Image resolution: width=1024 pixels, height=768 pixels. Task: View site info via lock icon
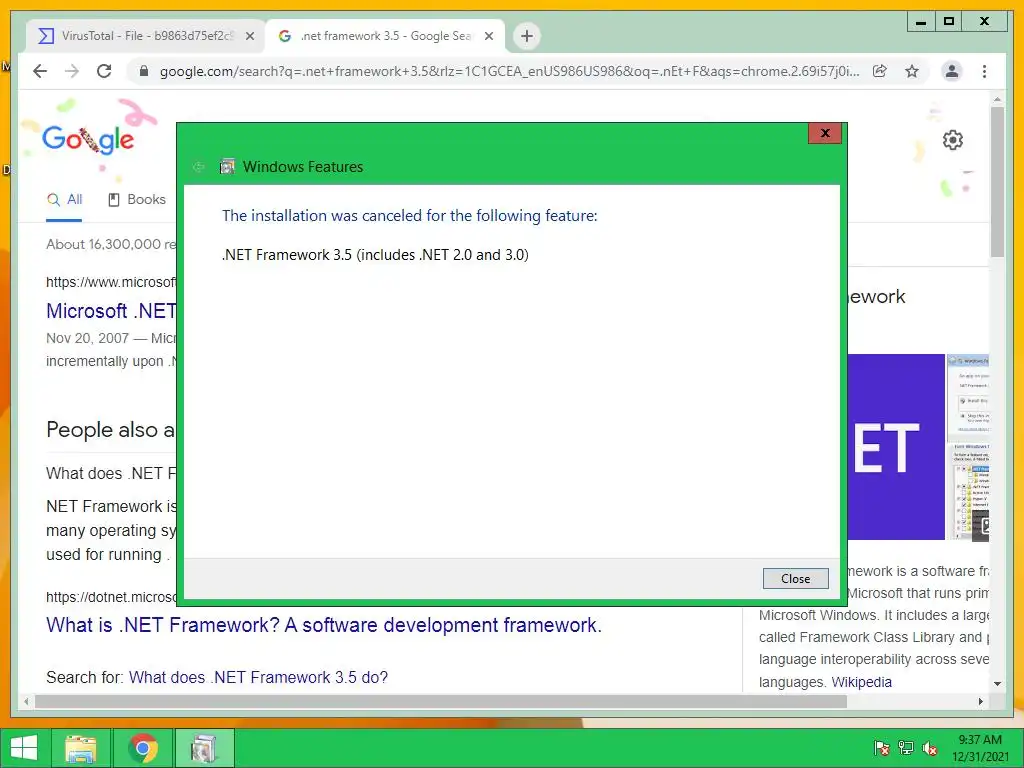pyautogui.click(x=144, y=71)
